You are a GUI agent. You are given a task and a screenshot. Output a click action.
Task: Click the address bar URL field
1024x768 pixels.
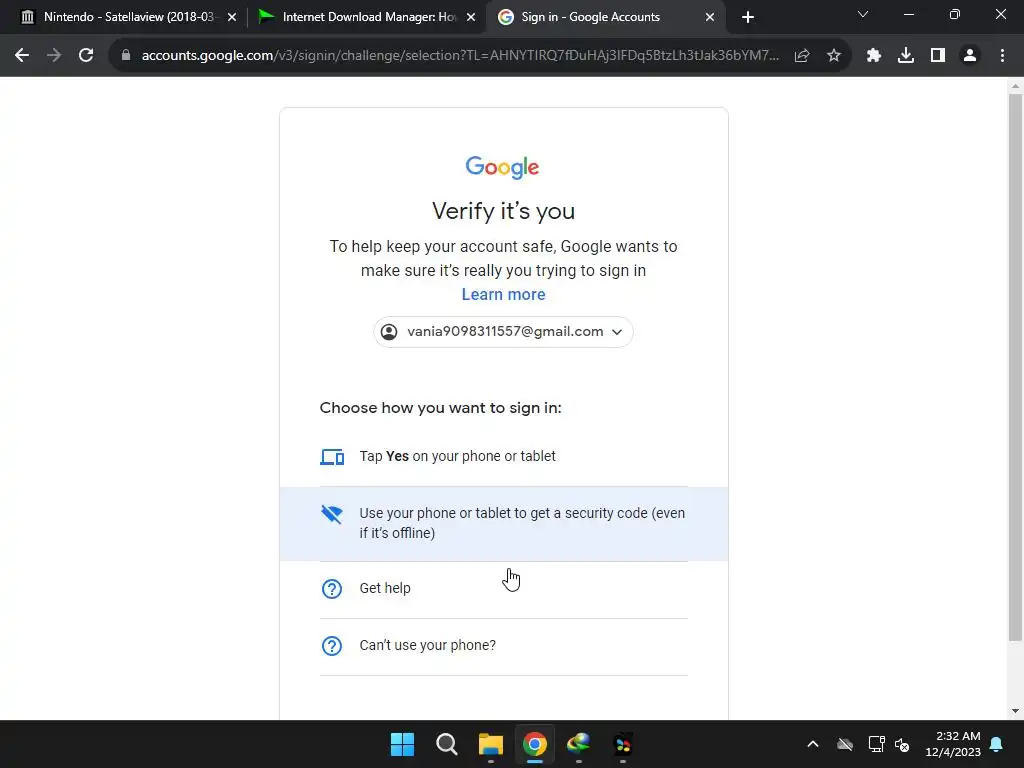tap(460, 56)
